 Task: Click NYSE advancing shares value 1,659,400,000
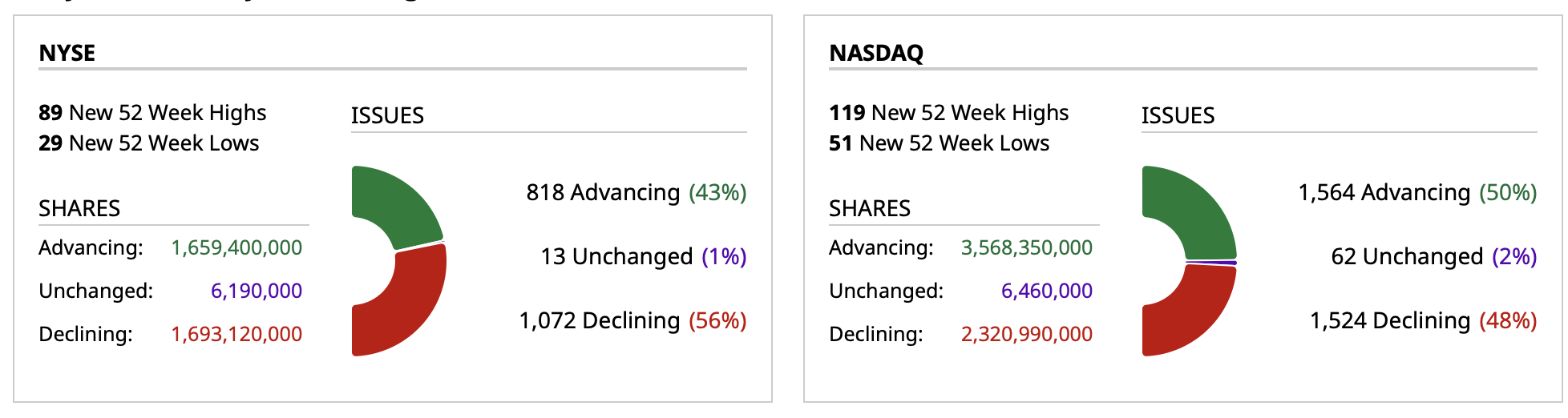236,247
